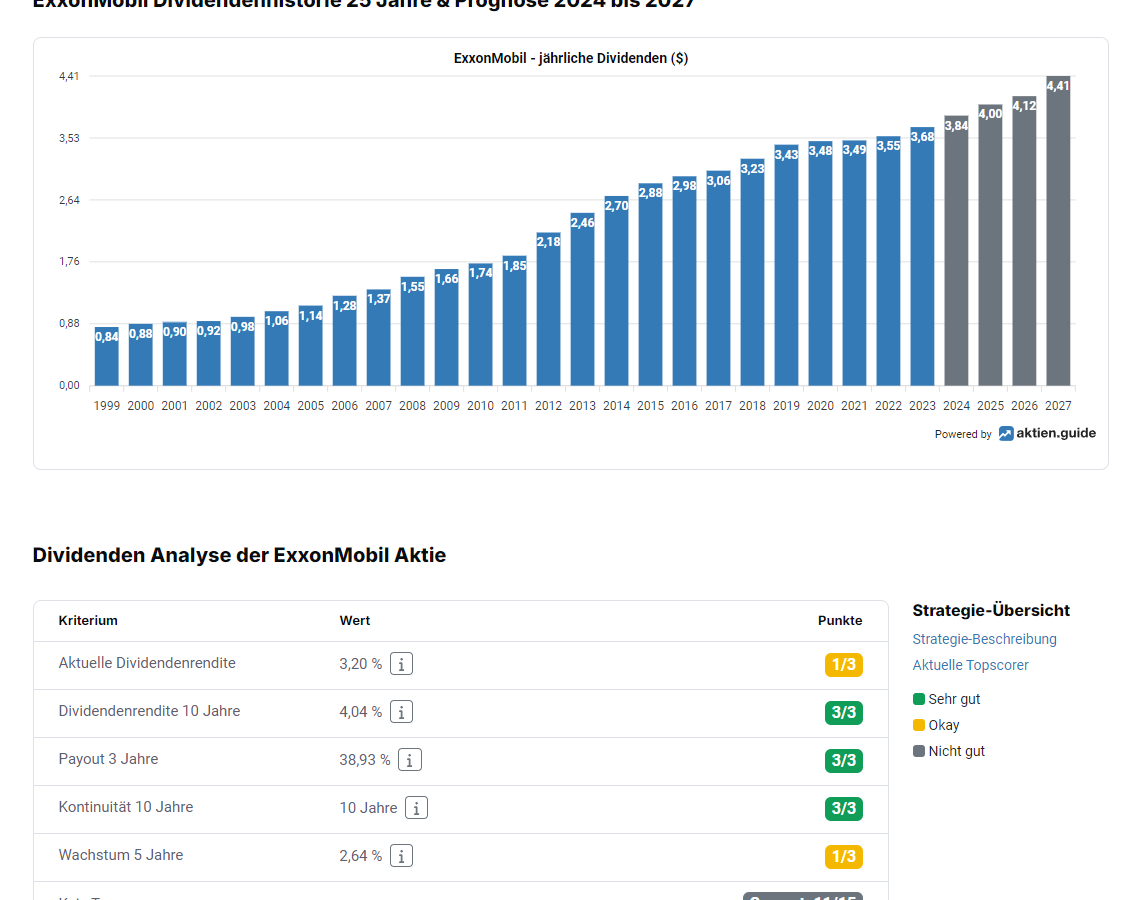Viewport: 1137px width, 900px height.
Task: Click the 'Punkte' column header
Action: coord(840,621)
